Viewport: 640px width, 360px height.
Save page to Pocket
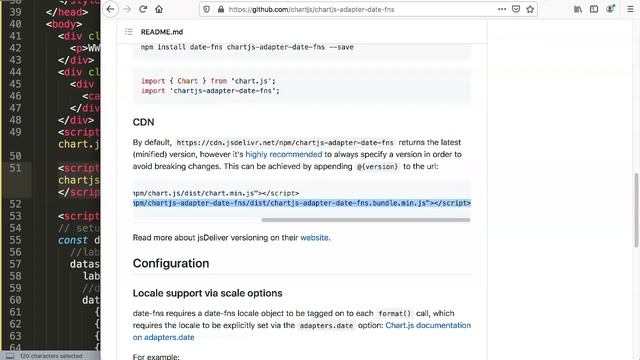point(516,9)
